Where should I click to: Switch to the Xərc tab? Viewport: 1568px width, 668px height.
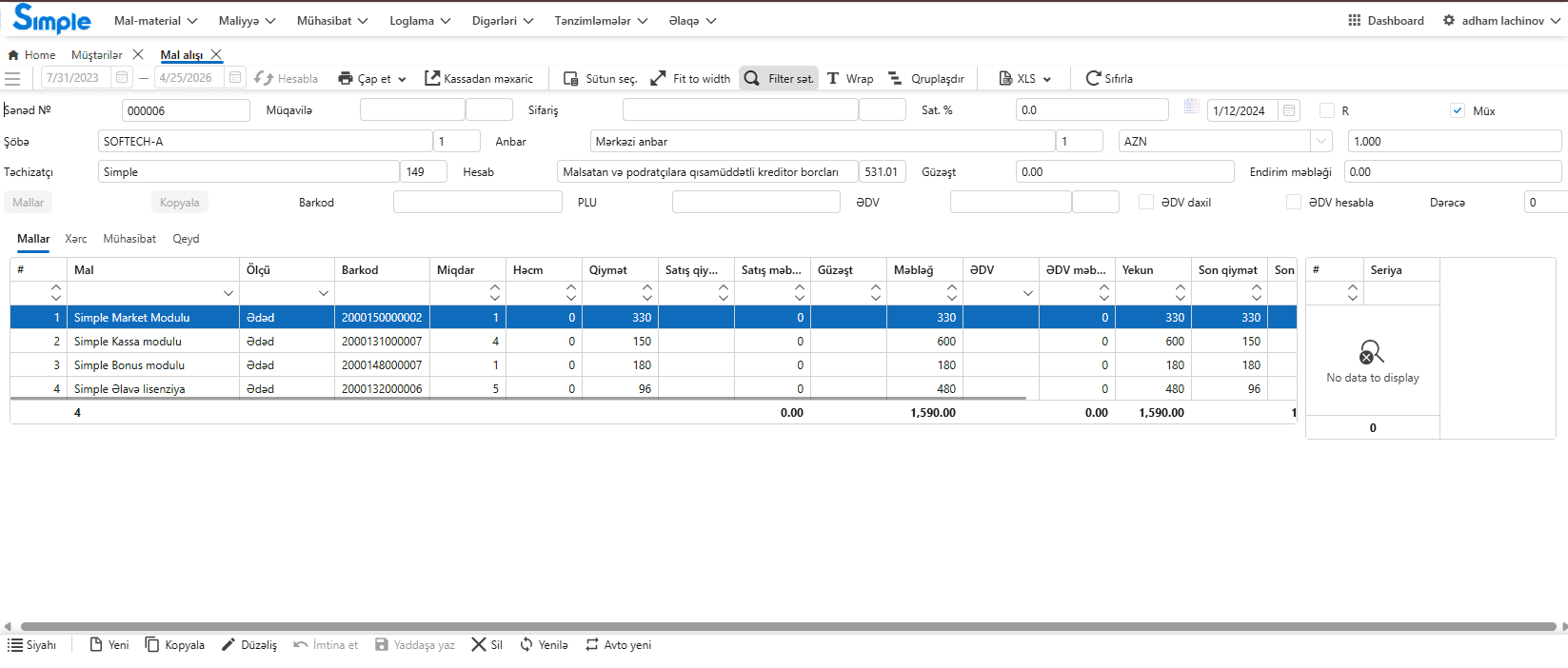point(76,239)
